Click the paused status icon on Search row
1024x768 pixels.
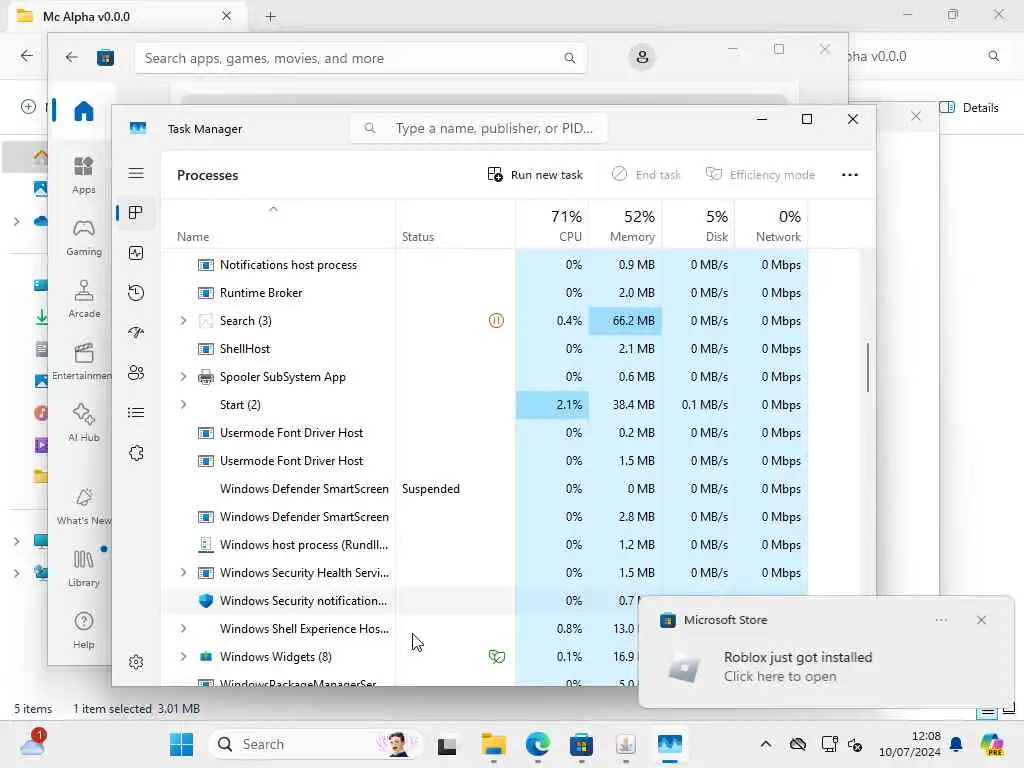[496, 321]
